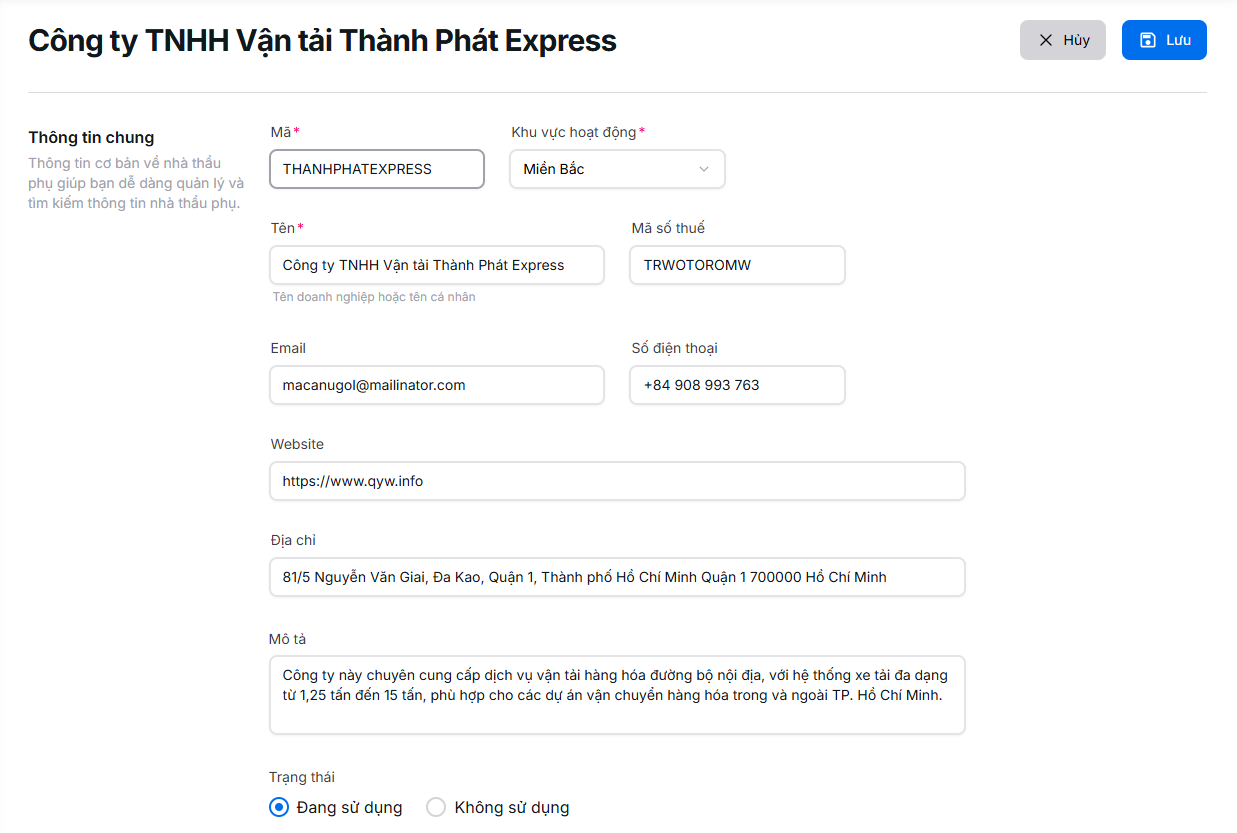Focus the Tên company name field
Viewport: 1237px width, 833px height.
pyautogui.click(x=437, y=265)
